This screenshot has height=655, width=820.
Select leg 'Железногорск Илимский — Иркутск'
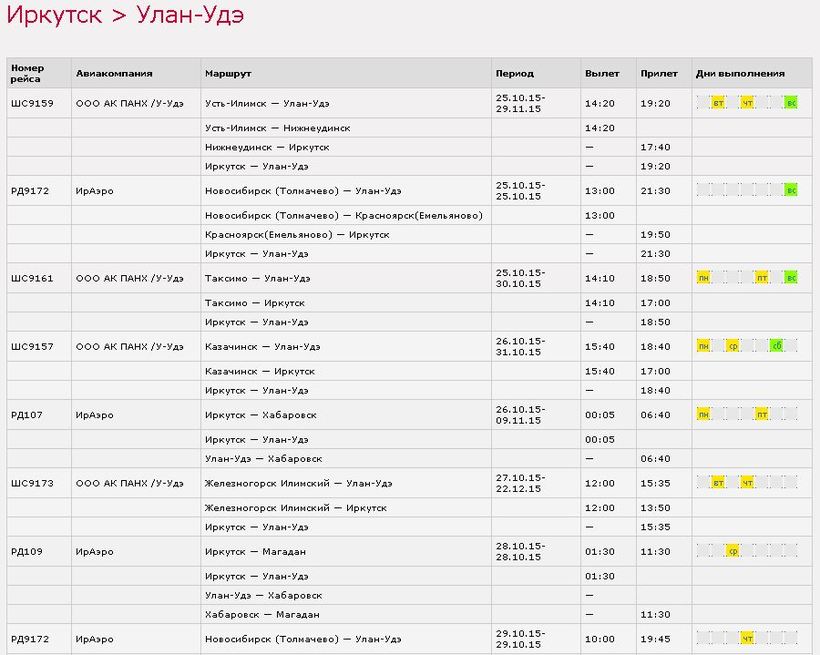tap(296, 507)
